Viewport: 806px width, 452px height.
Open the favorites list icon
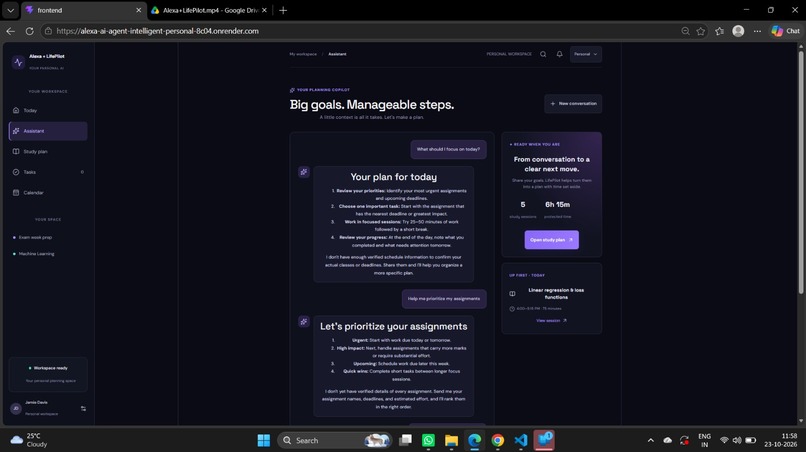click(719, 31)
